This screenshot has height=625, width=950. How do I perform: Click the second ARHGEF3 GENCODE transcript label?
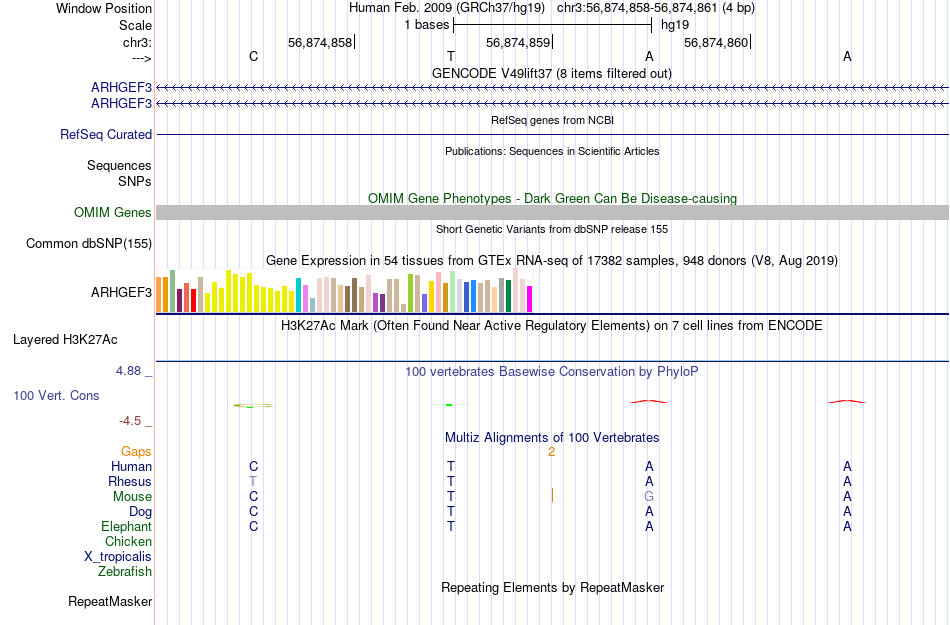121,104
